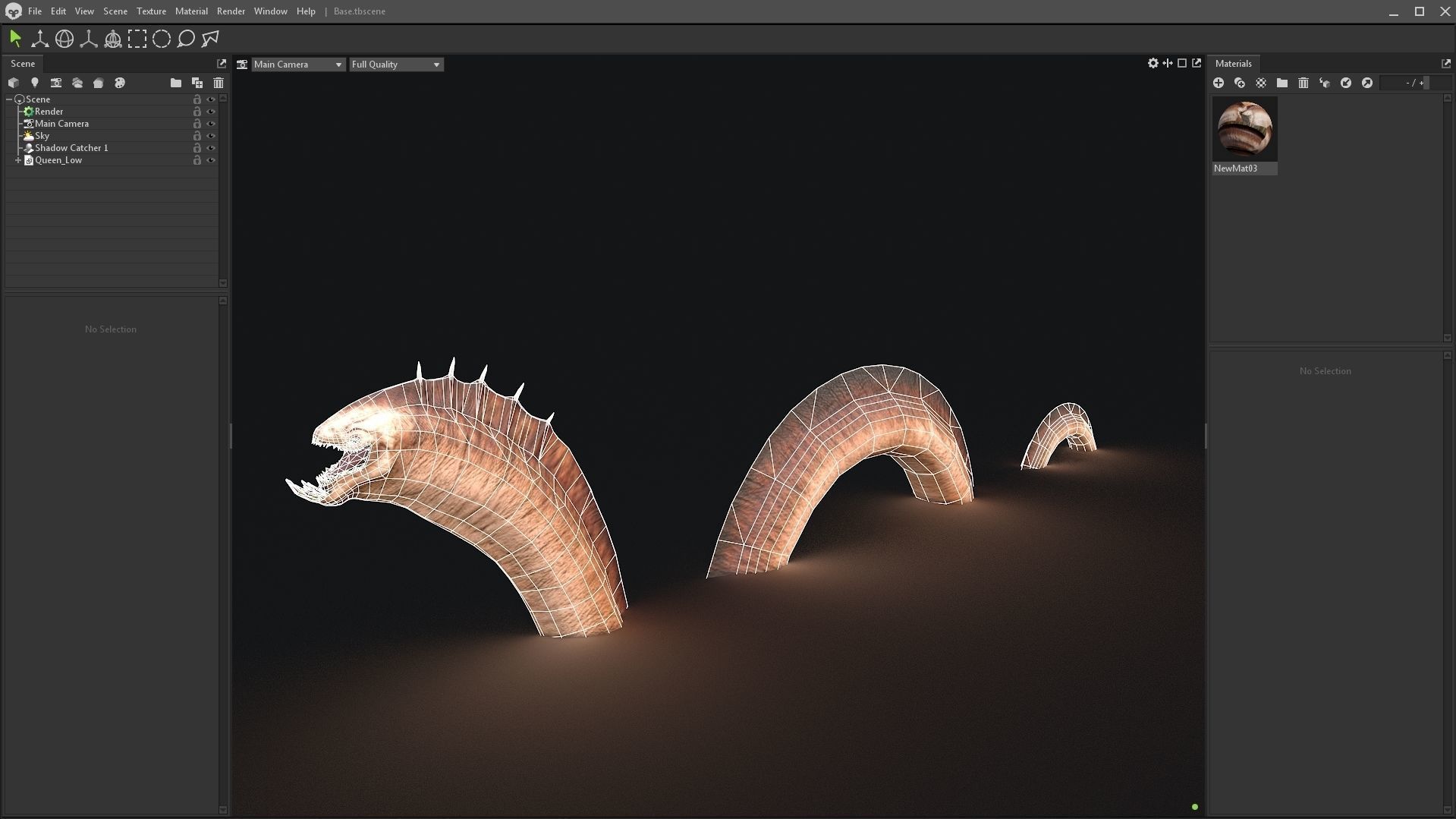
Task: Open the Edit menu
Action: click(58, 11)
